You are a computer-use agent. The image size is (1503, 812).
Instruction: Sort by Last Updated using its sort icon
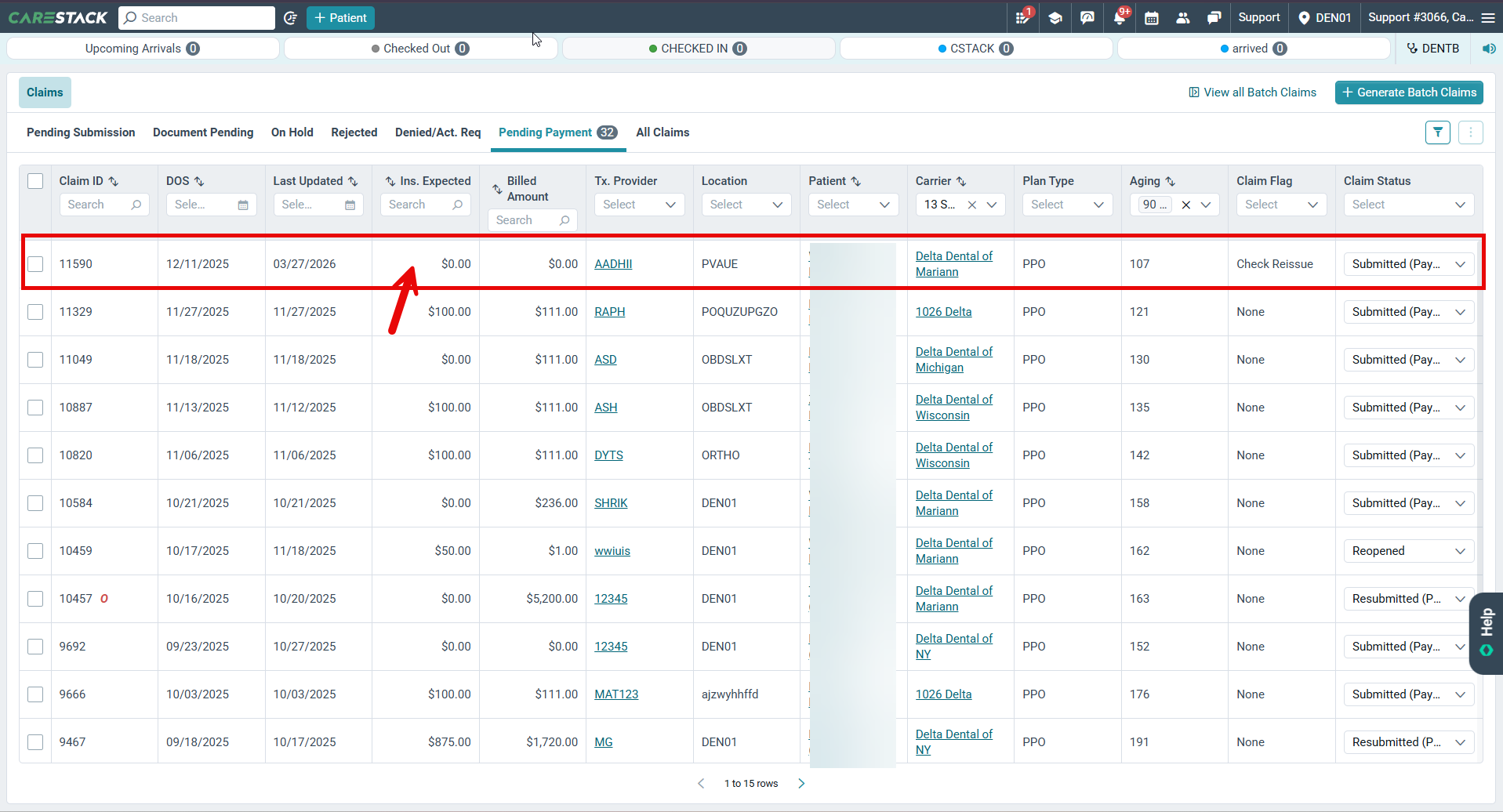(x=353, y=181)
